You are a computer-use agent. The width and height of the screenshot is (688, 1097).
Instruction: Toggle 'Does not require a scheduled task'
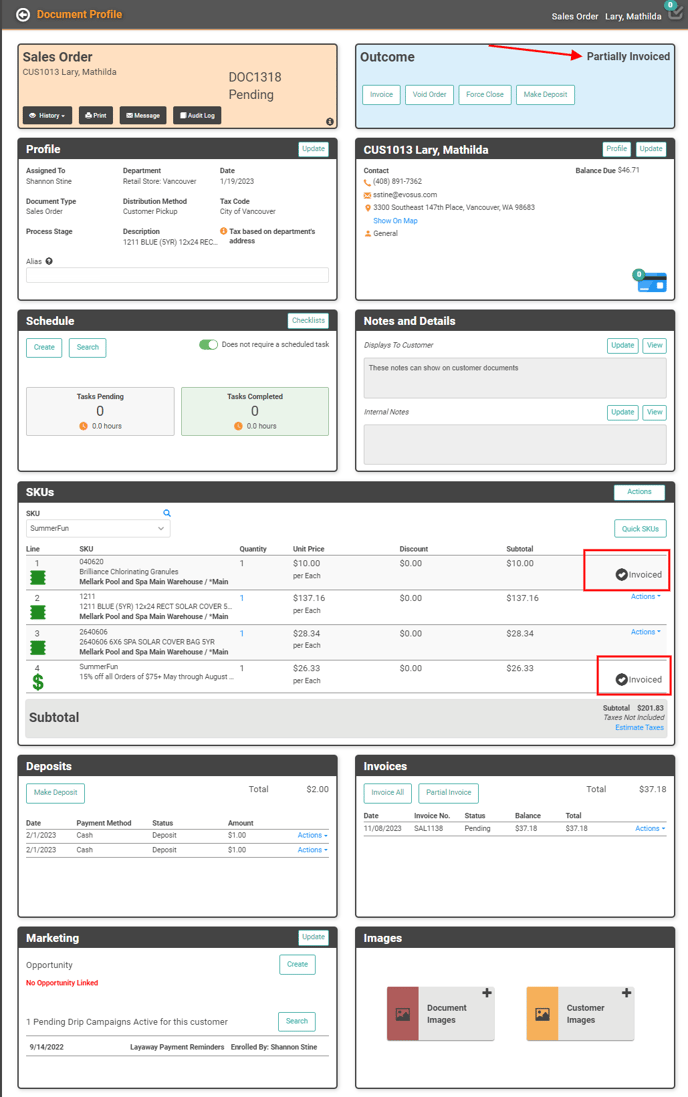pos(208,344)
